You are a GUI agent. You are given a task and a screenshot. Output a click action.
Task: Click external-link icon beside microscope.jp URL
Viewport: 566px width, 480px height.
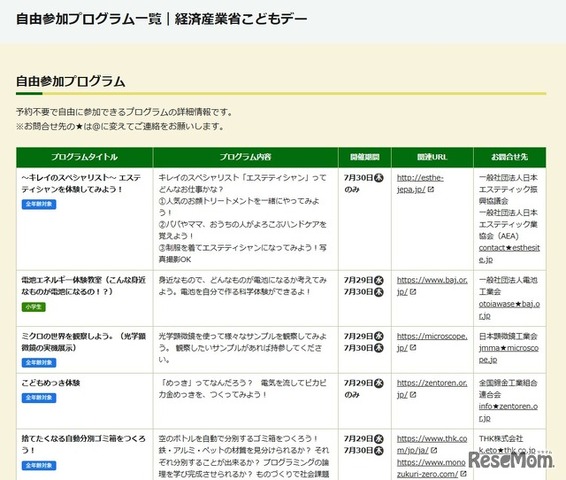pos(413,347)
